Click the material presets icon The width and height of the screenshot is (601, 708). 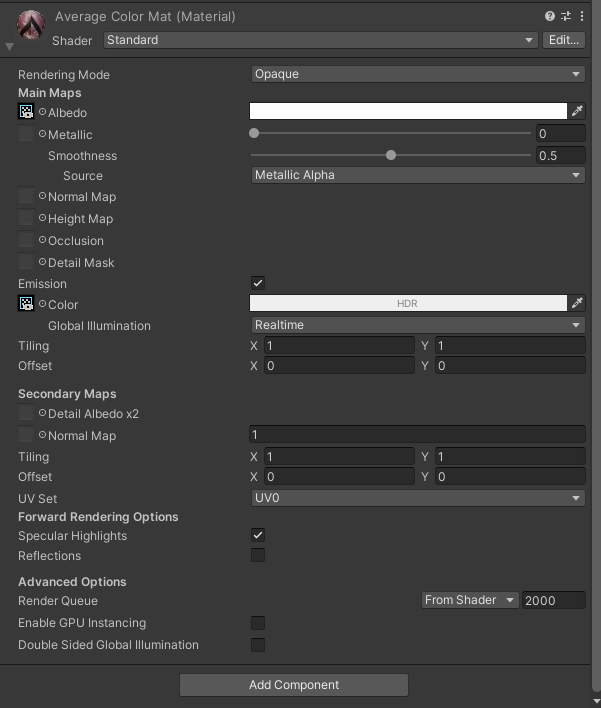click(x=565, y=16)
